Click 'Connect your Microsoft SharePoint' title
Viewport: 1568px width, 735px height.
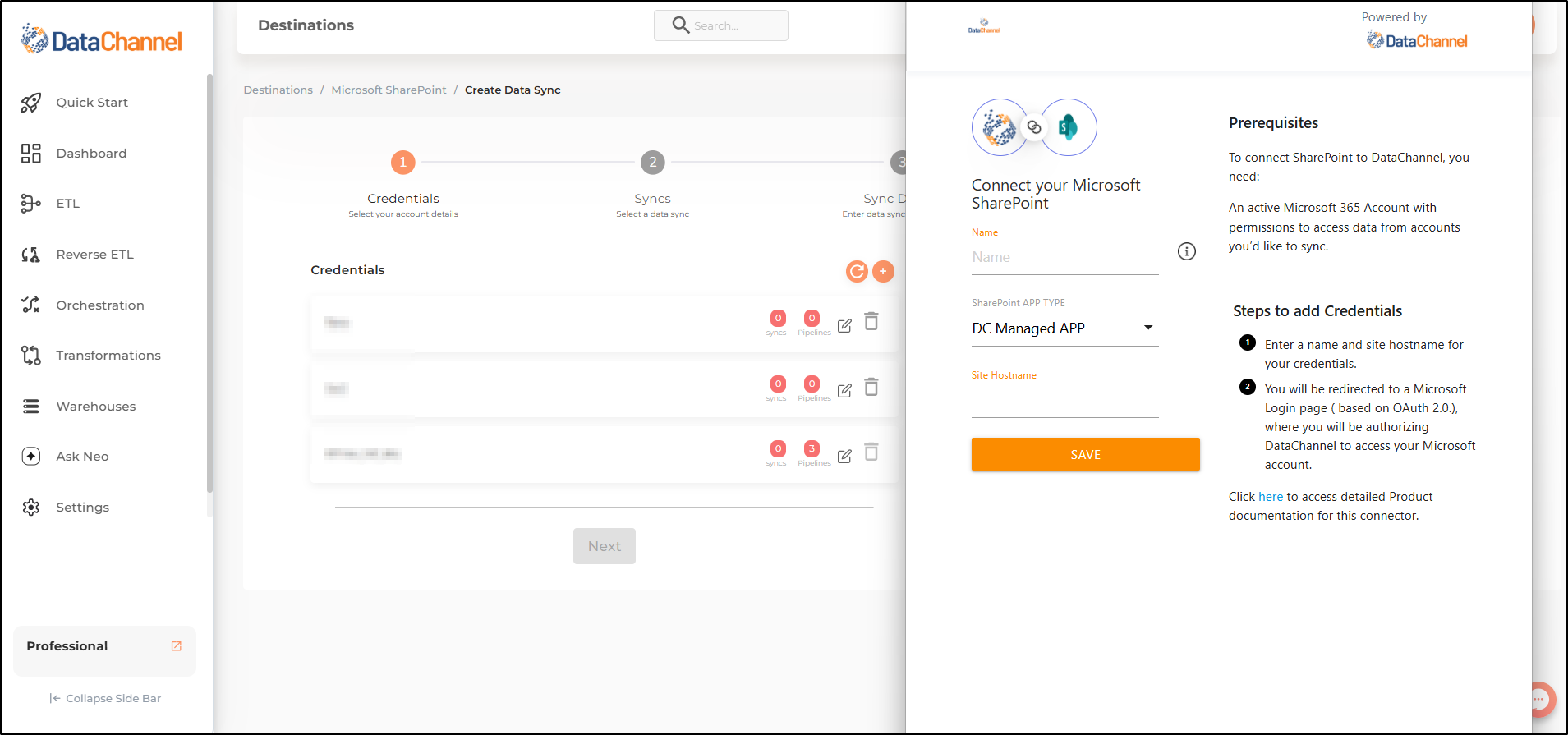click(x=1055, y=195)
